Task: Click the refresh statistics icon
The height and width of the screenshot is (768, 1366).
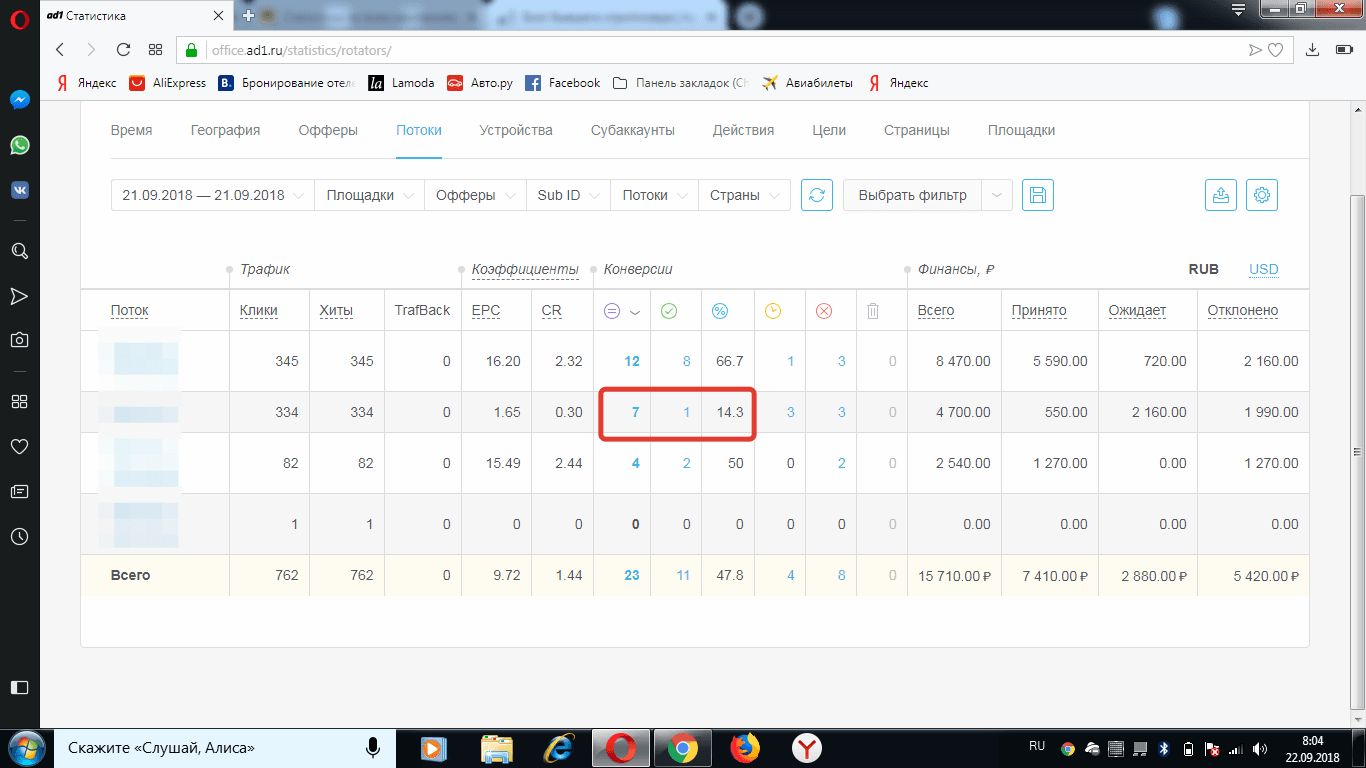Action: (817, 195)
